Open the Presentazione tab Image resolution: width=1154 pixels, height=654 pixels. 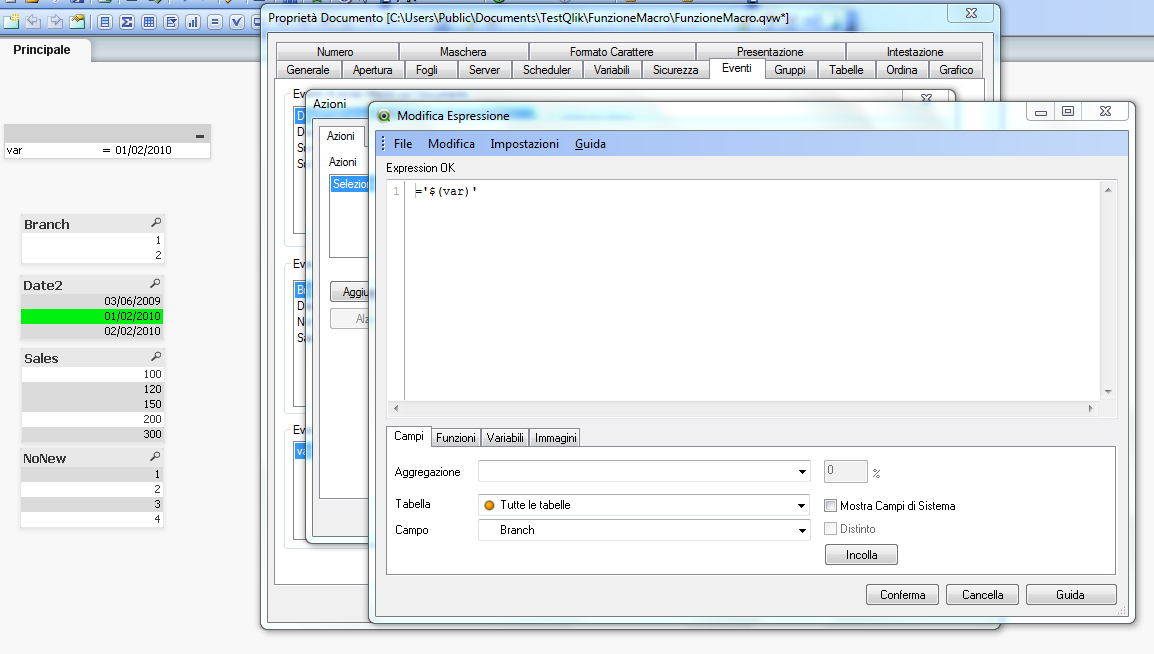point(770,51)
